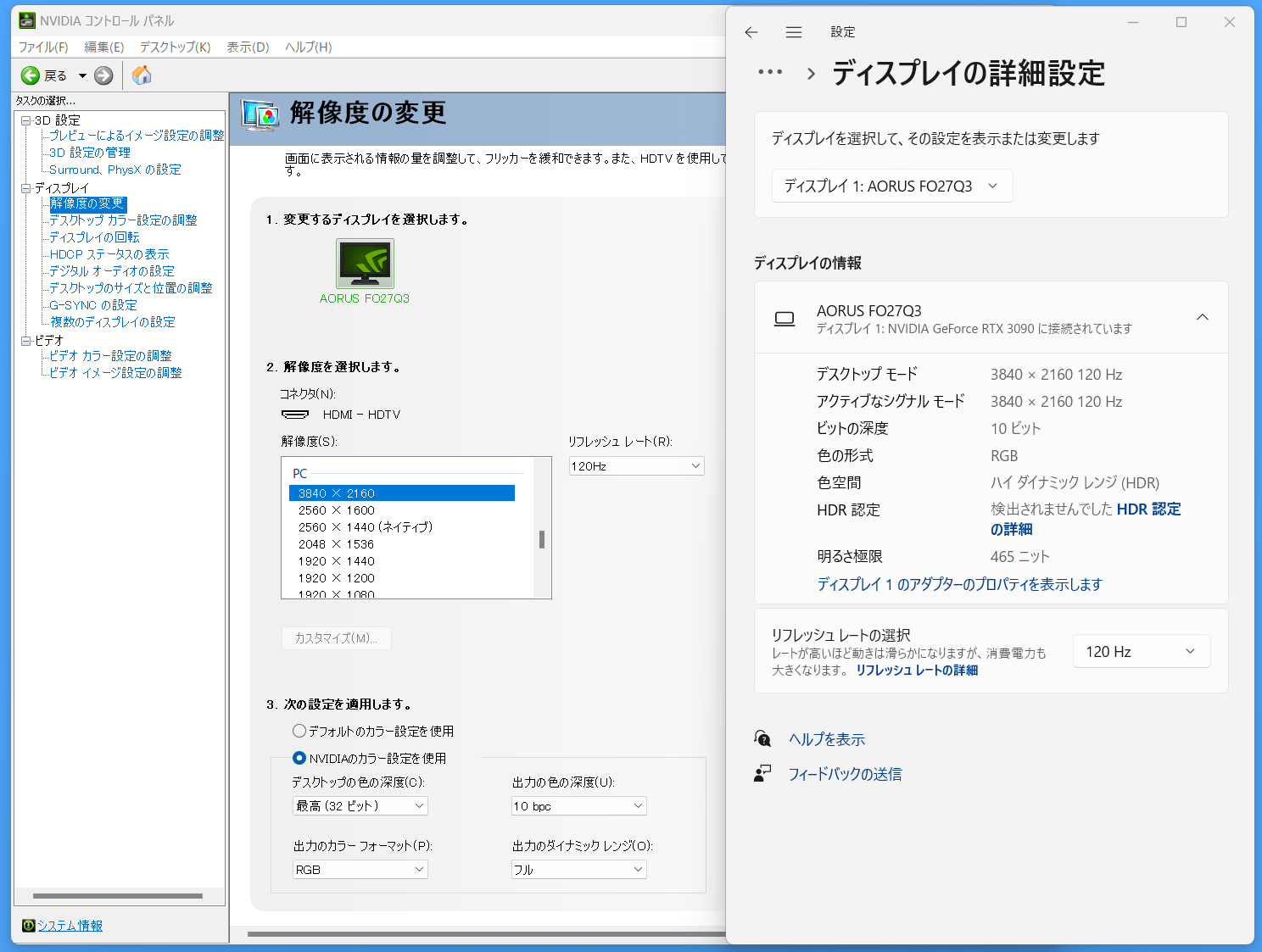Open HDR 認定の詳細 link
The height and width of the screenshot is (952, 1262).
click(1086, 519)
